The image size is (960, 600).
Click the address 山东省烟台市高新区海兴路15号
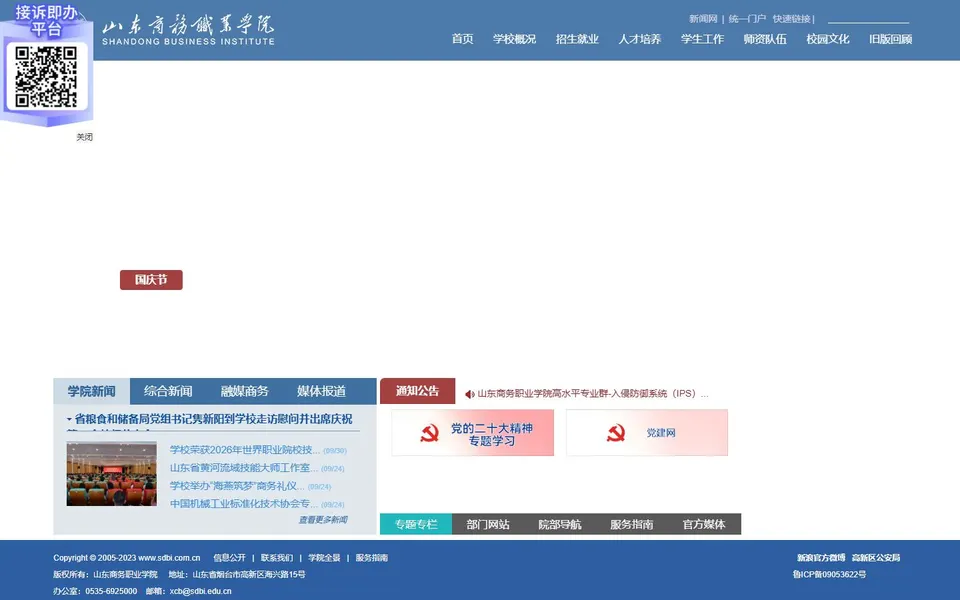tap(249, 574)
